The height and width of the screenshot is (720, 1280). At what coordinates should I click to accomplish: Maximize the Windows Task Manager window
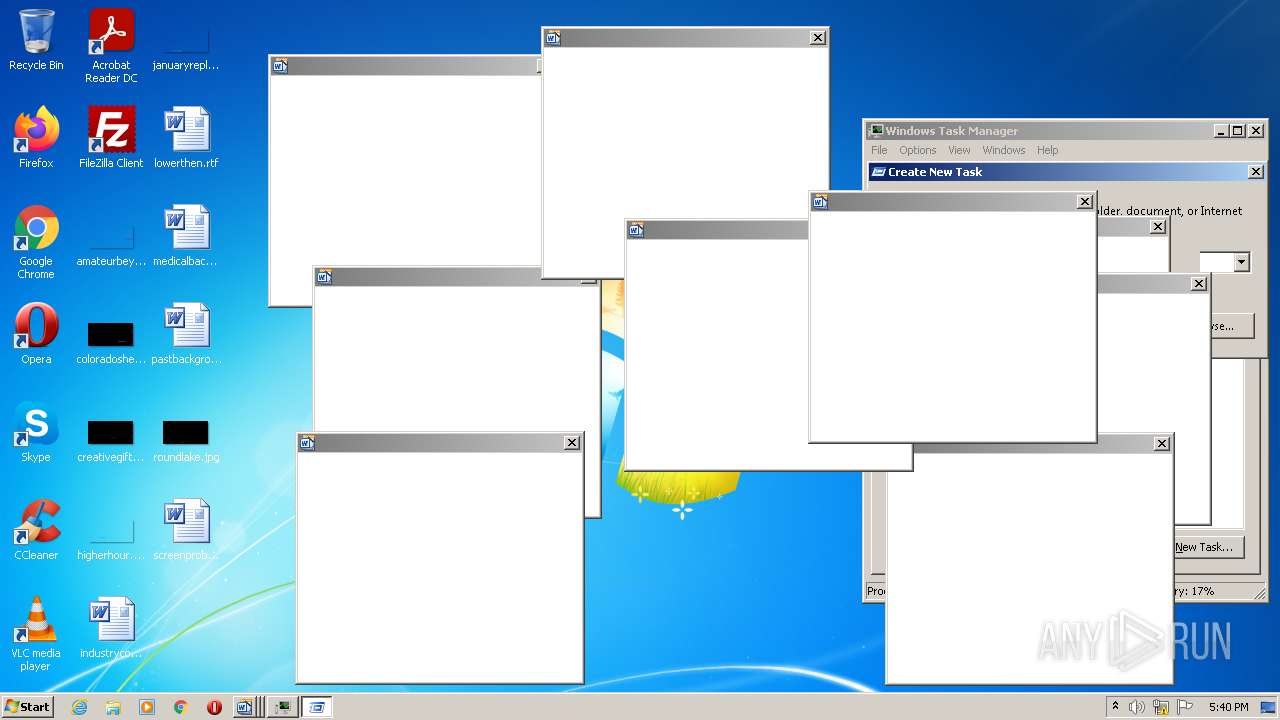[x=1238, y=131]
